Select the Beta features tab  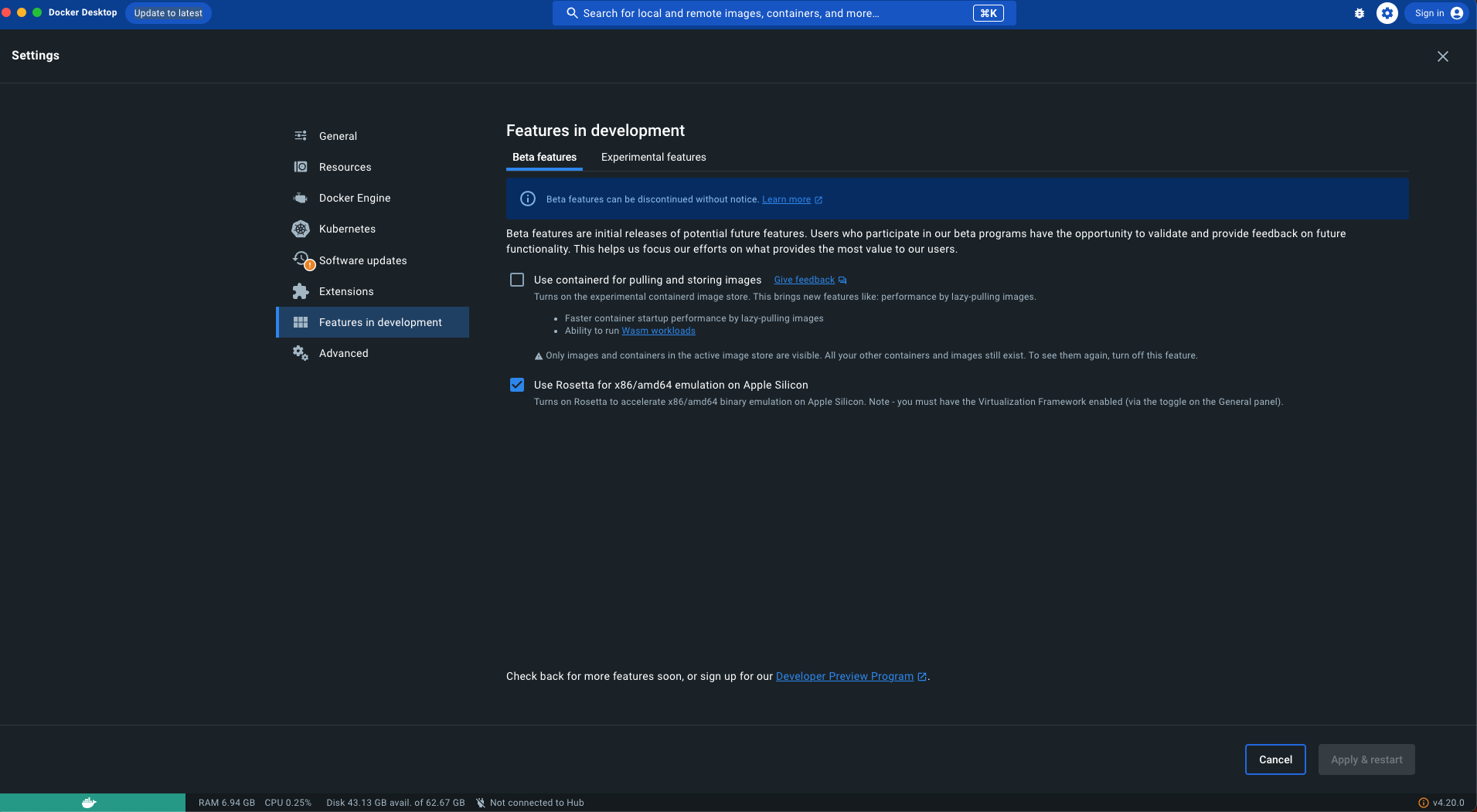coord(544,157)
